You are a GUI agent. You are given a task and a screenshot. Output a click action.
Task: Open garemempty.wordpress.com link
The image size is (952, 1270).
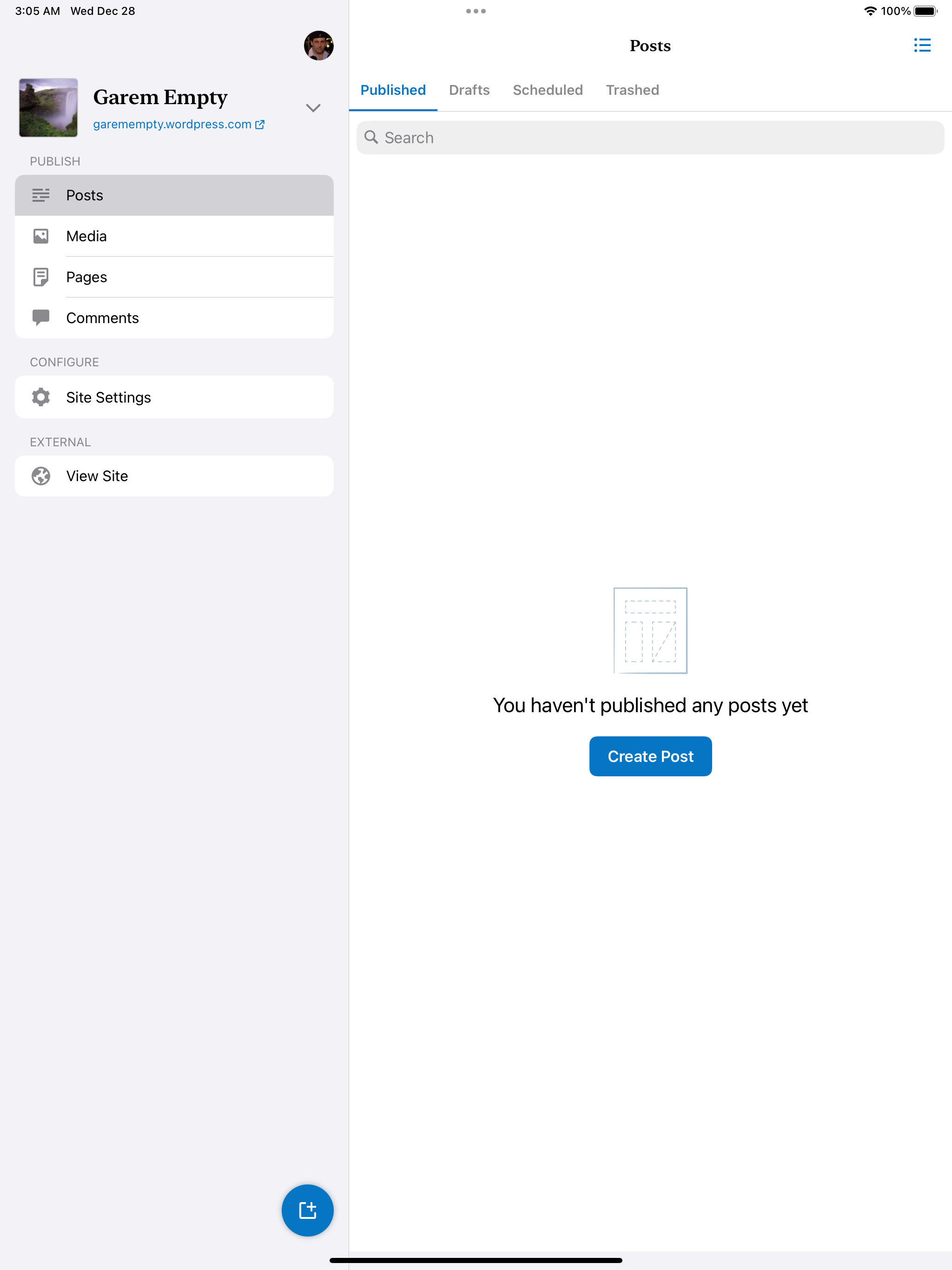[172, 124]
